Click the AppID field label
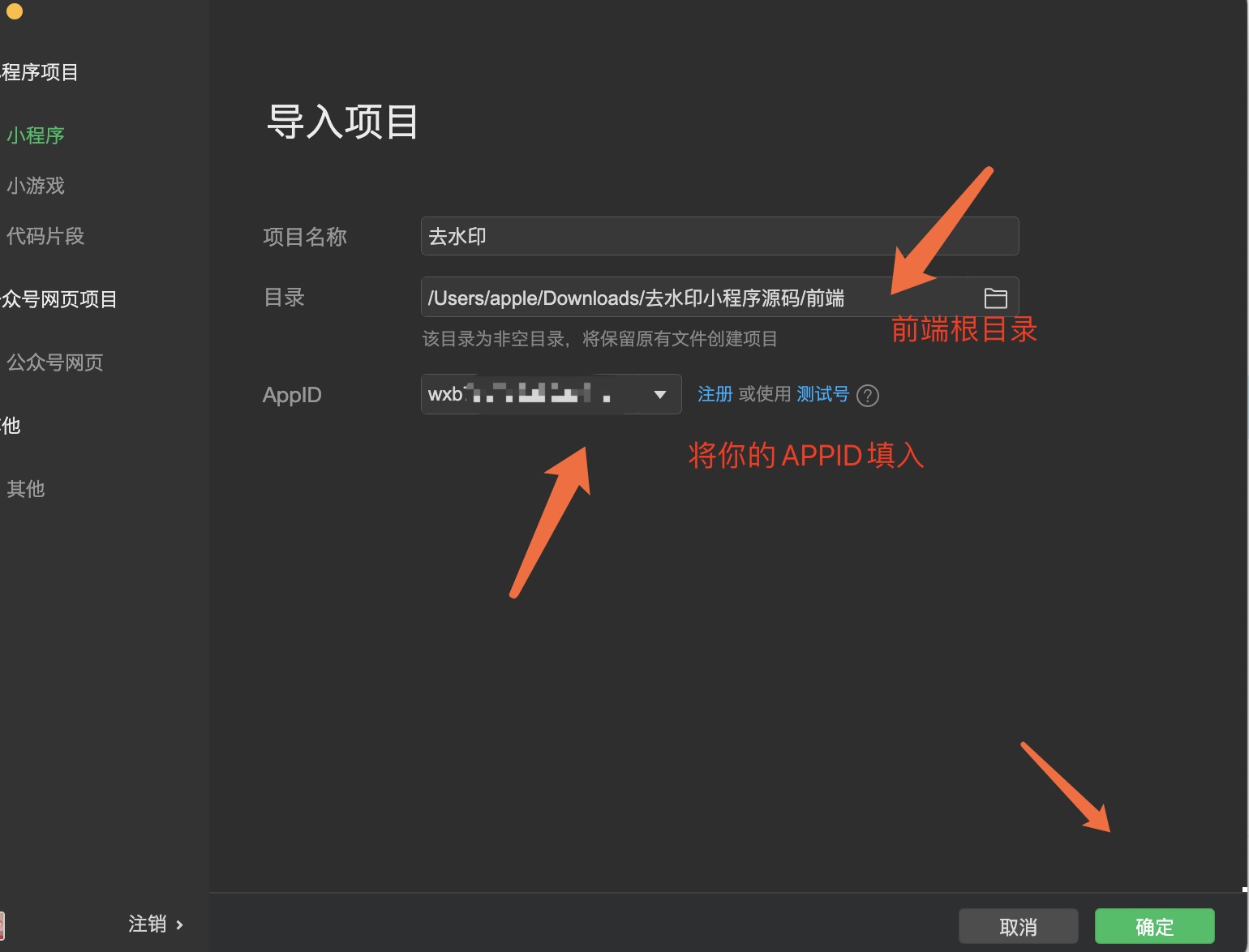 pyautogui.click(x=292, y=395)
